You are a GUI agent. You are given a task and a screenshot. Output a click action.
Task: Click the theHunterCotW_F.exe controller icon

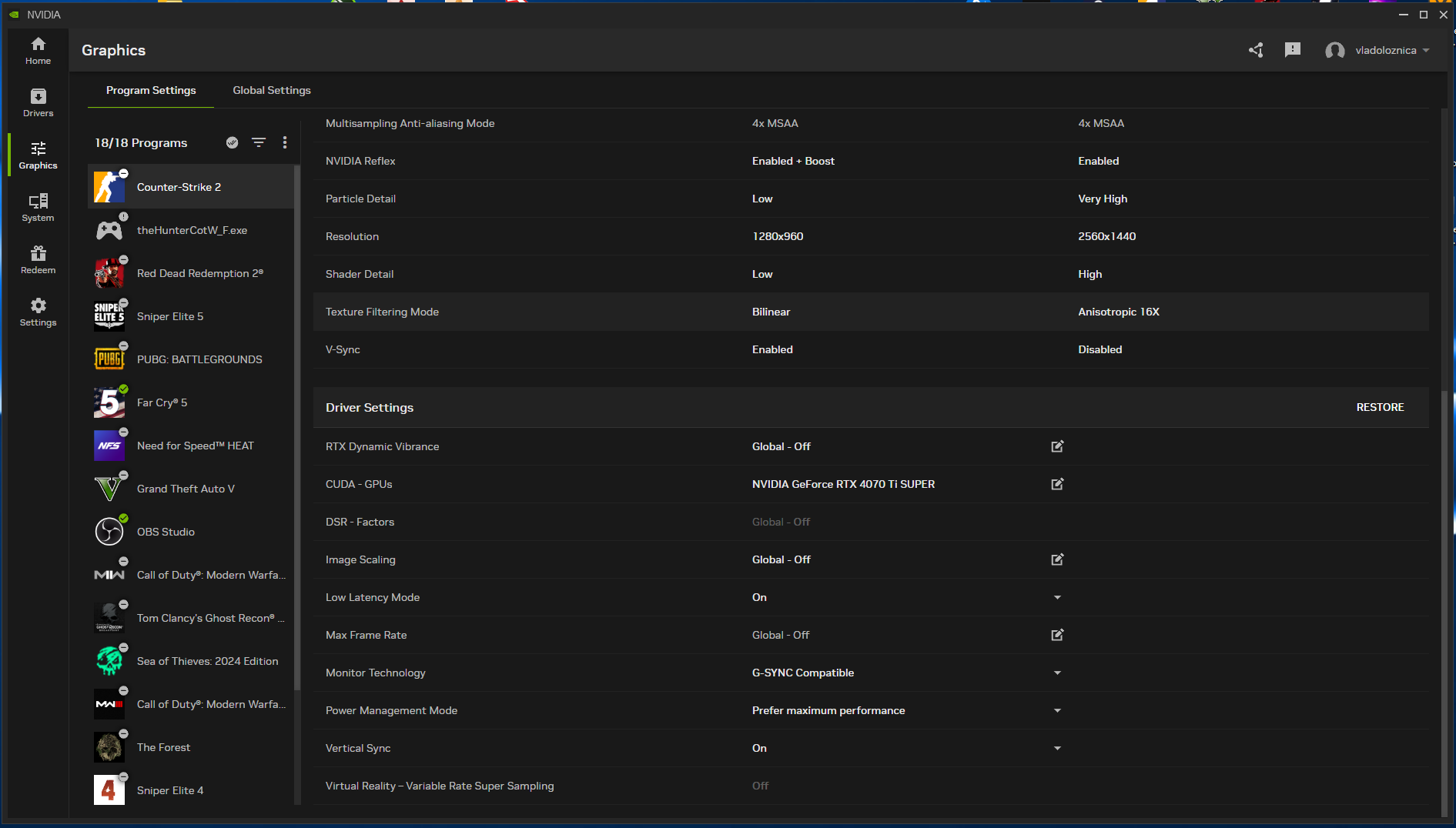tap(109, 230)
